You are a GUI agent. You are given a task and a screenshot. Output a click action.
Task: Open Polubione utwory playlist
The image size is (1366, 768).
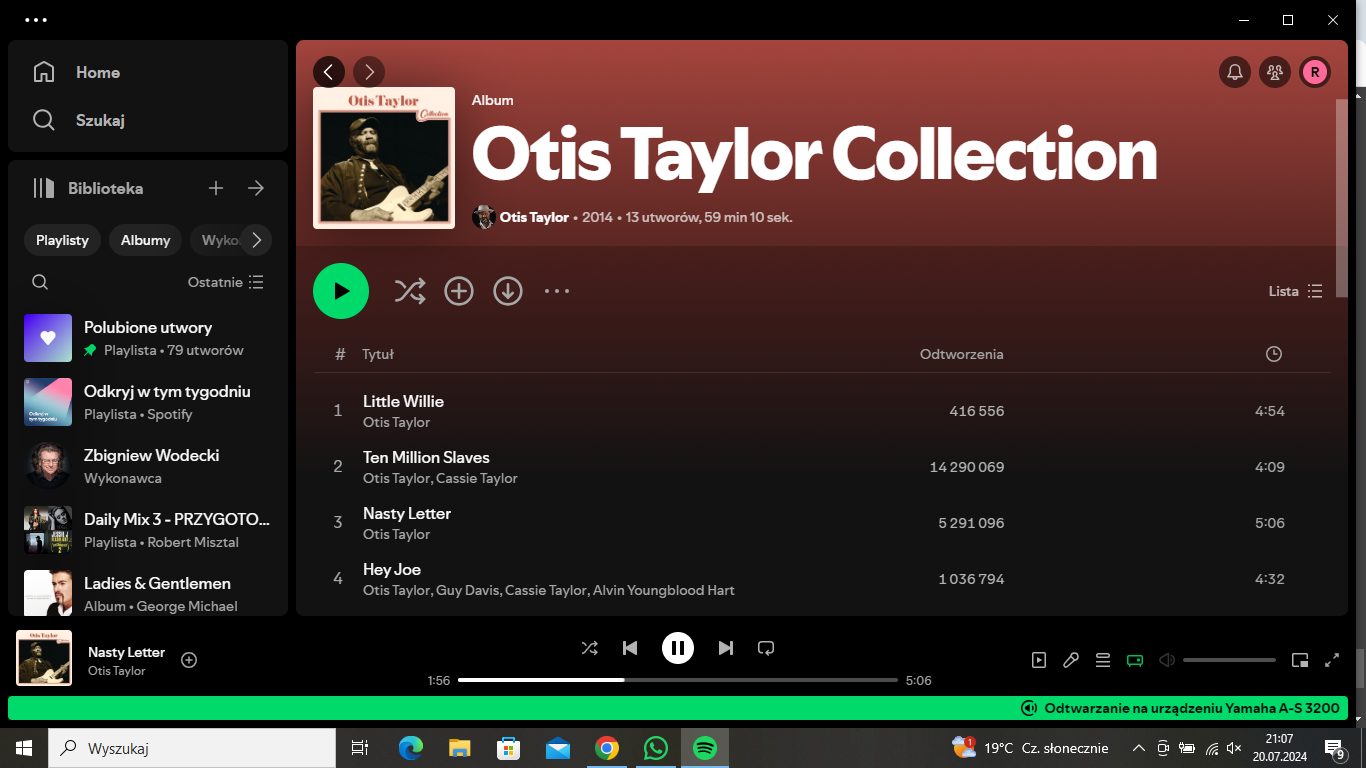(148, 338)
